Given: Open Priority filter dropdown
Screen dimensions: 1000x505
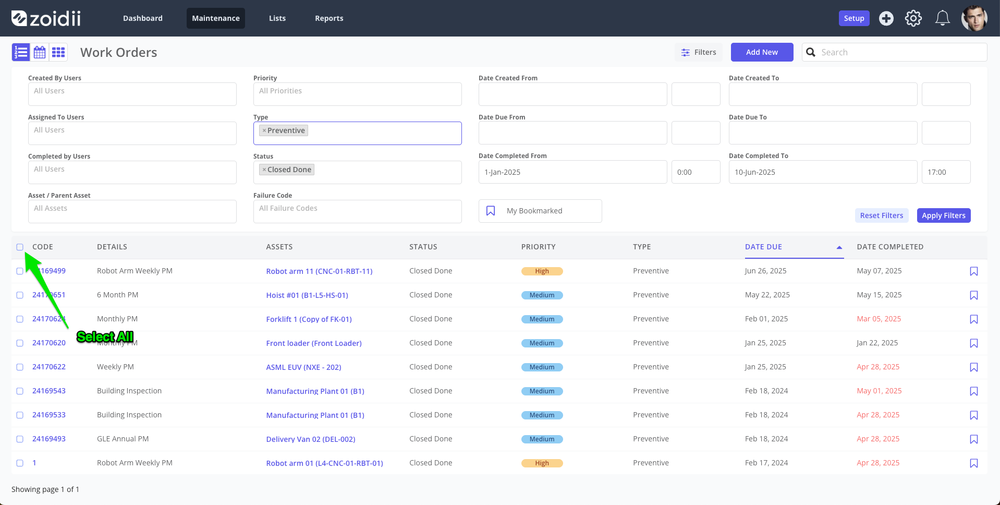Looking at the screenshot, I should (357, 94).
